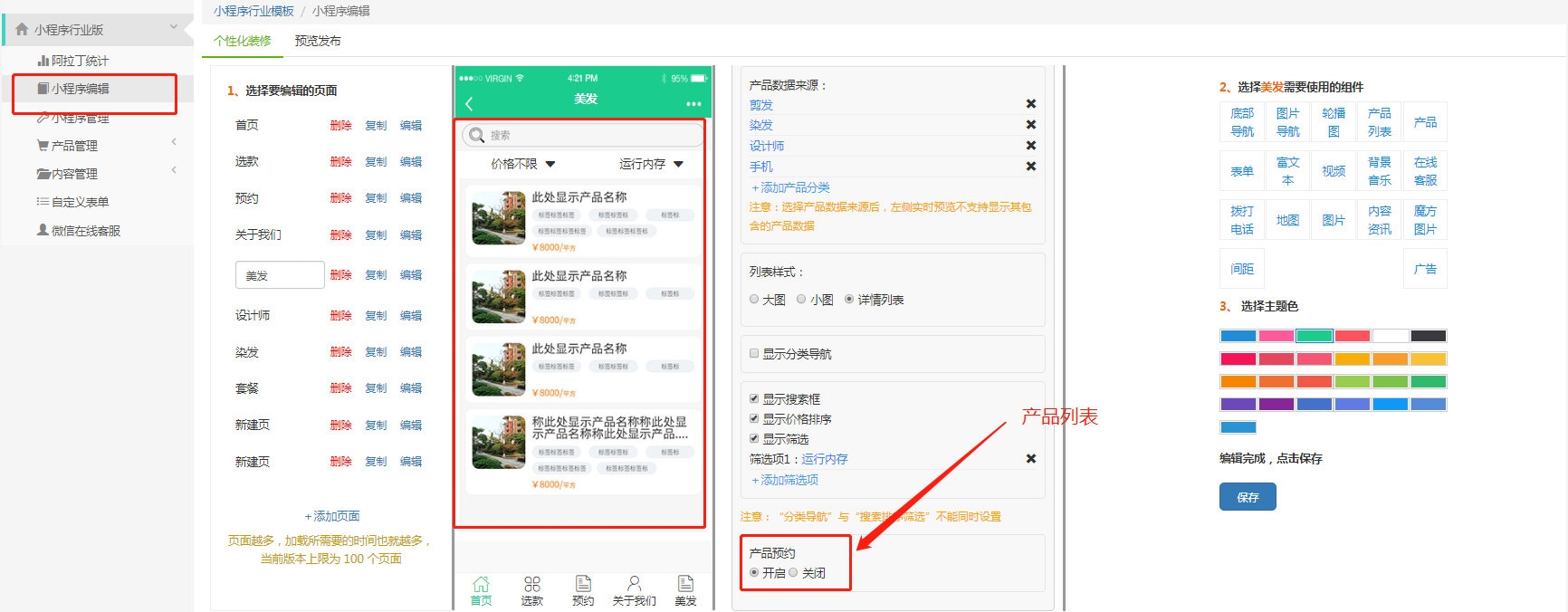This screenshot has width=1568, height=612.
Task: Delete the 手机 data source entry
Action: coord(1030,167)
